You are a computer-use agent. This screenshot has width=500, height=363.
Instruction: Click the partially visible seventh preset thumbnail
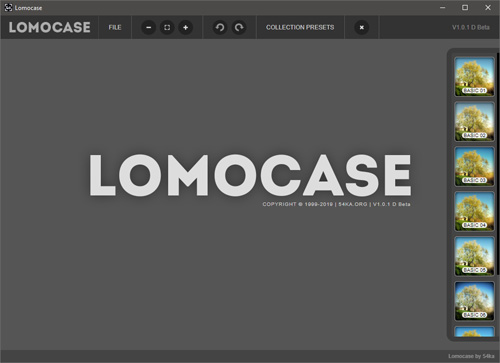coord(474,332)
